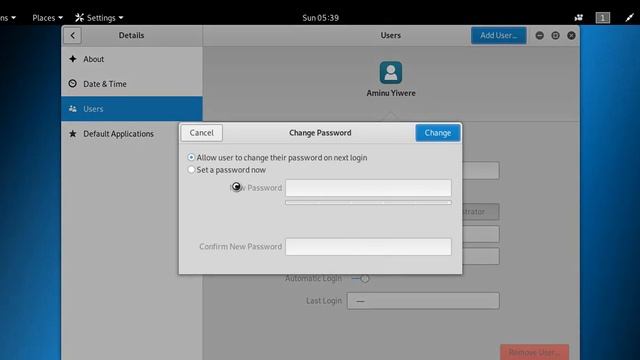Select Set a password now option

tap(227, 170)
